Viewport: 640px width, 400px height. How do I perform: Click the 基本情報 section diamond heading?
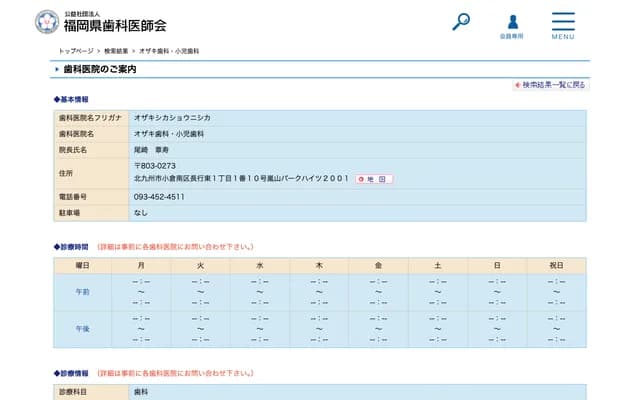click(x=71, y=100)
